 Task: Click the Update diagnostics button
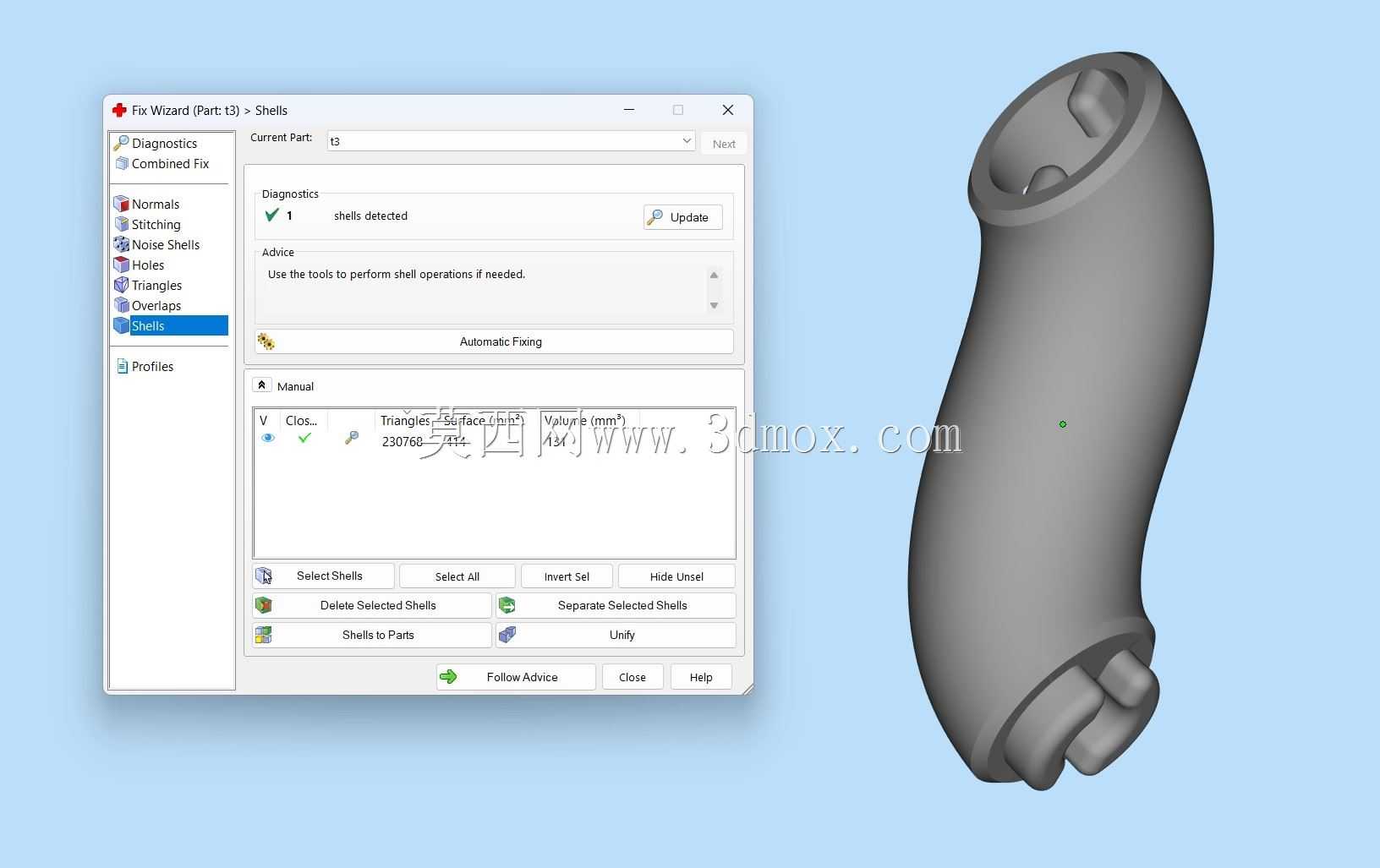tap(683, 217)
